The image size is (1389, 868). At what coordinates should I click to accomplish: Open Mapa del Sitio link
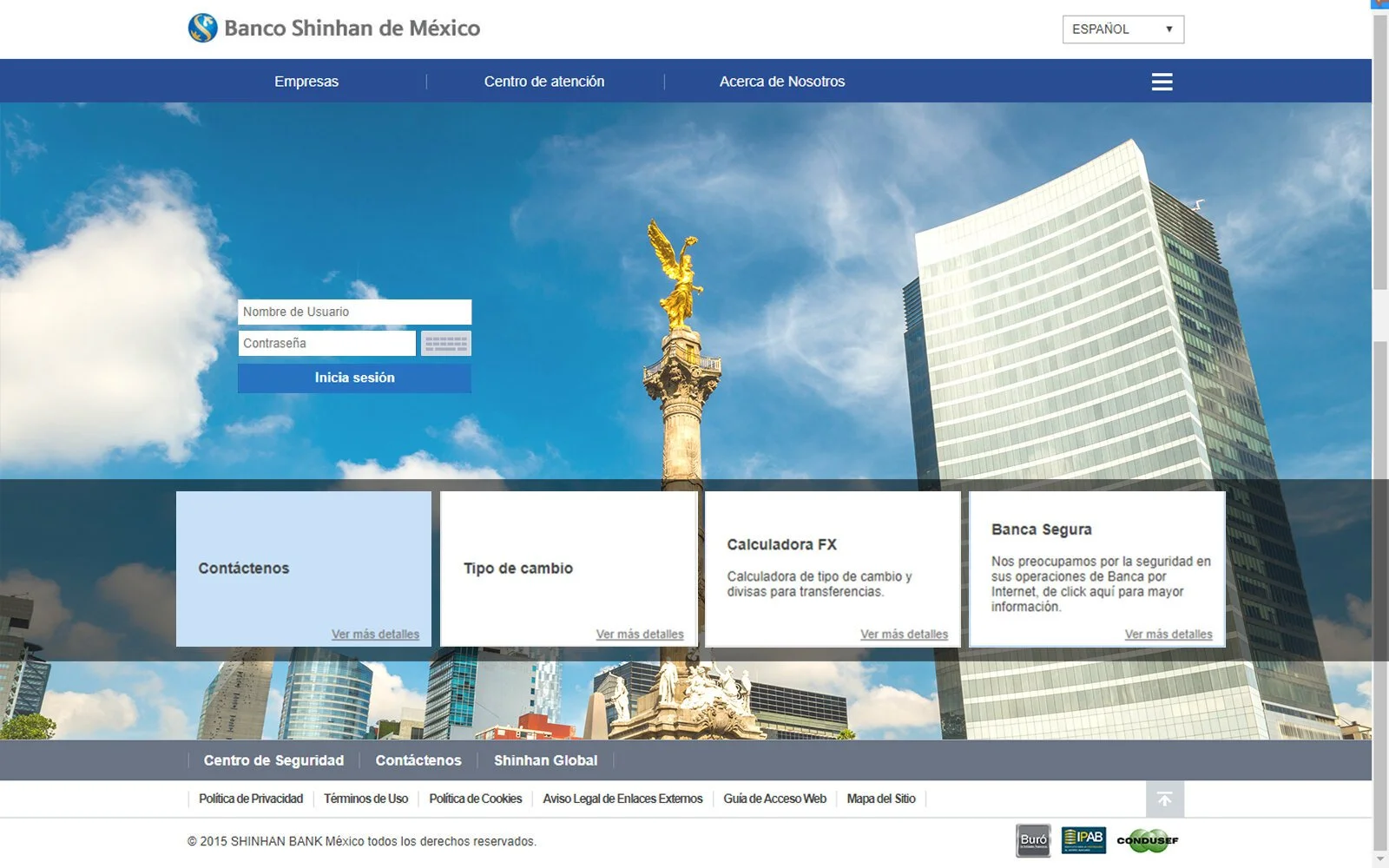coord(881,799)
